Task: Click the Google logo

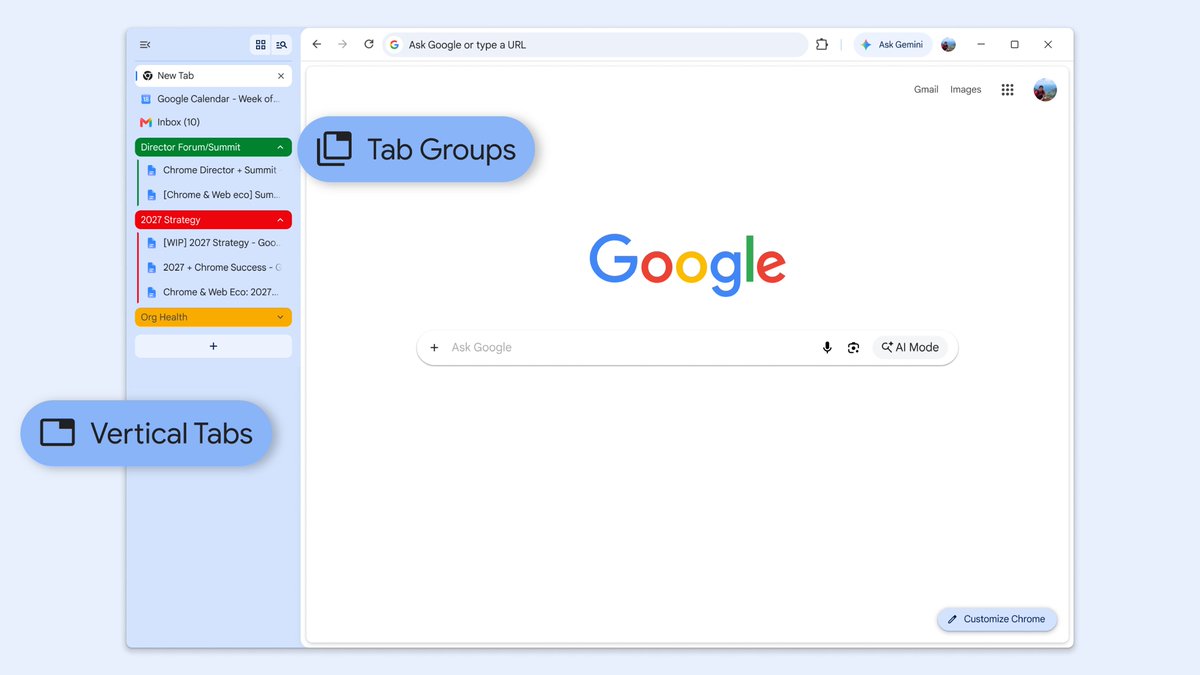Action: [x=687, y=264]
